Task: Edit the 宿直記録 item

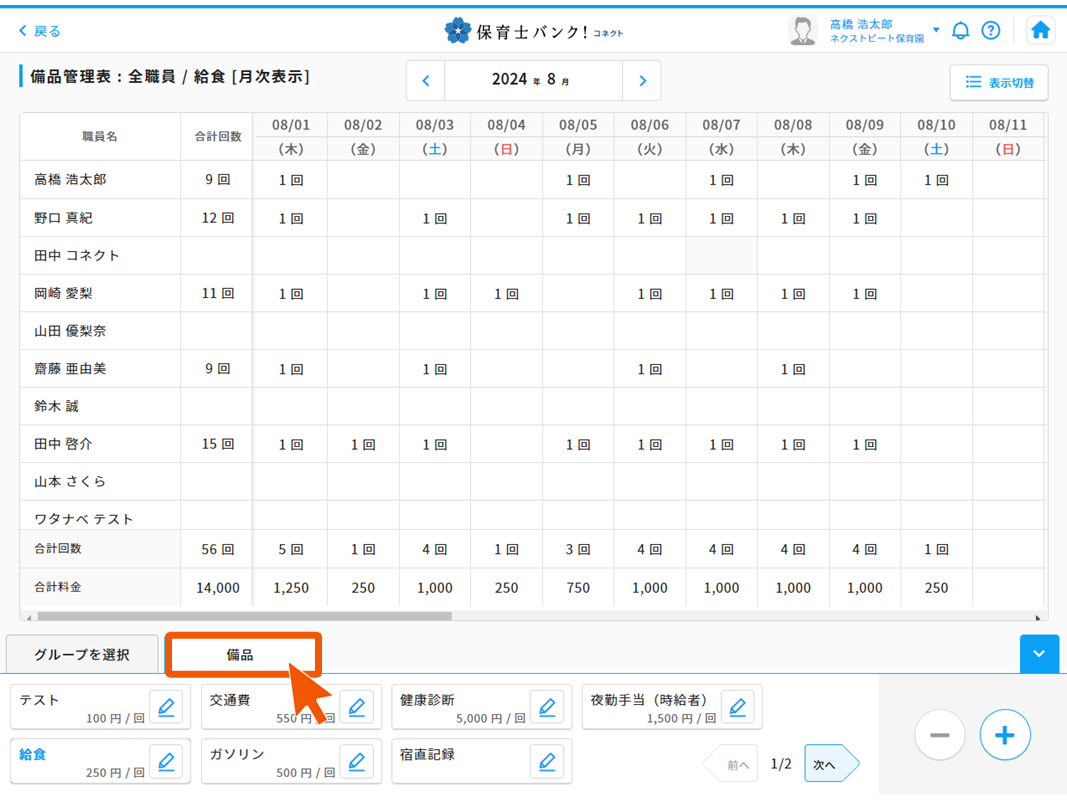Action: click(547, 762)
